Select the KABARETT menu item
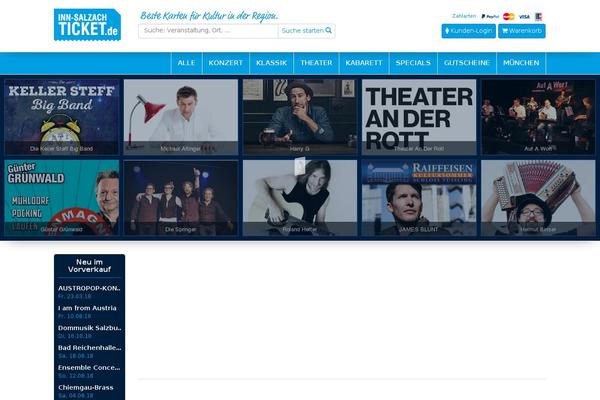The width and height of the screenshot is (600, 400). coord(364,63)
